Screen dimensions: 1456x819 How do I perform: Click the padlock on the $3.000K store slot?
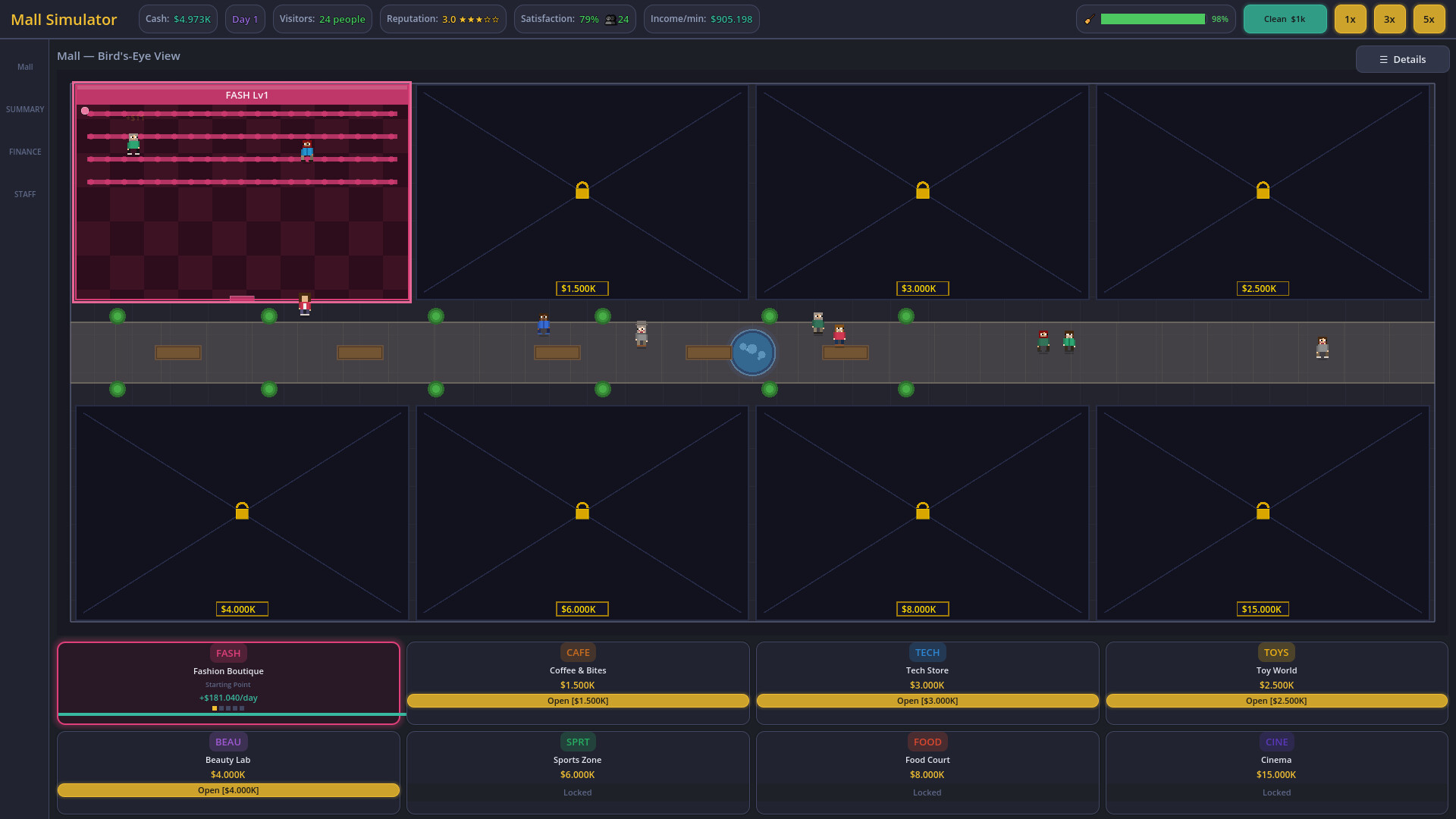[x=922, y=190]
